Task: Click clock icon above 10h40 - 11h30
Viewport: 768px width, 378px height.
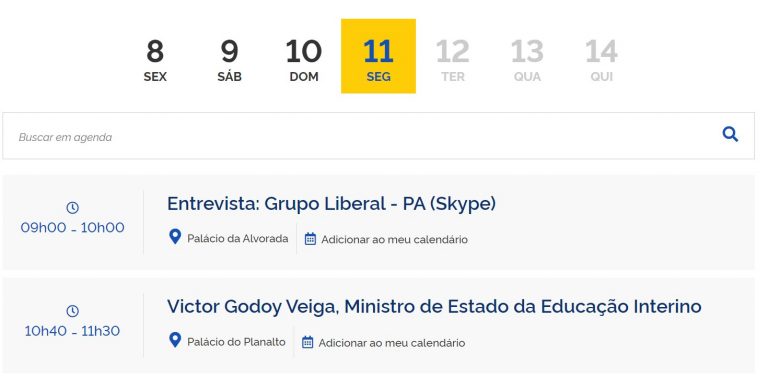Action: pos(72,311)
